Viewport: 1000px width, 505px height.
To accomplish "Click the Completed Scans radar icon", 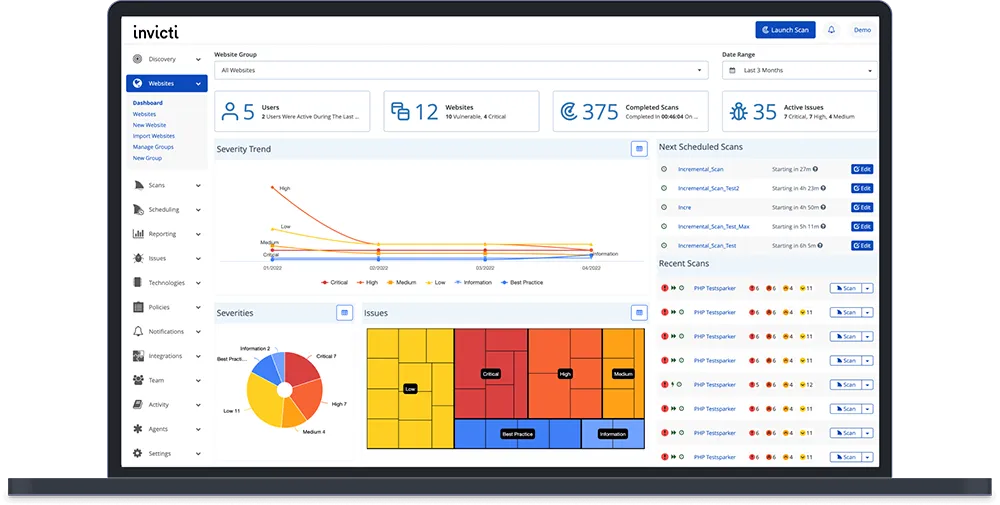I will click(568, 112).
